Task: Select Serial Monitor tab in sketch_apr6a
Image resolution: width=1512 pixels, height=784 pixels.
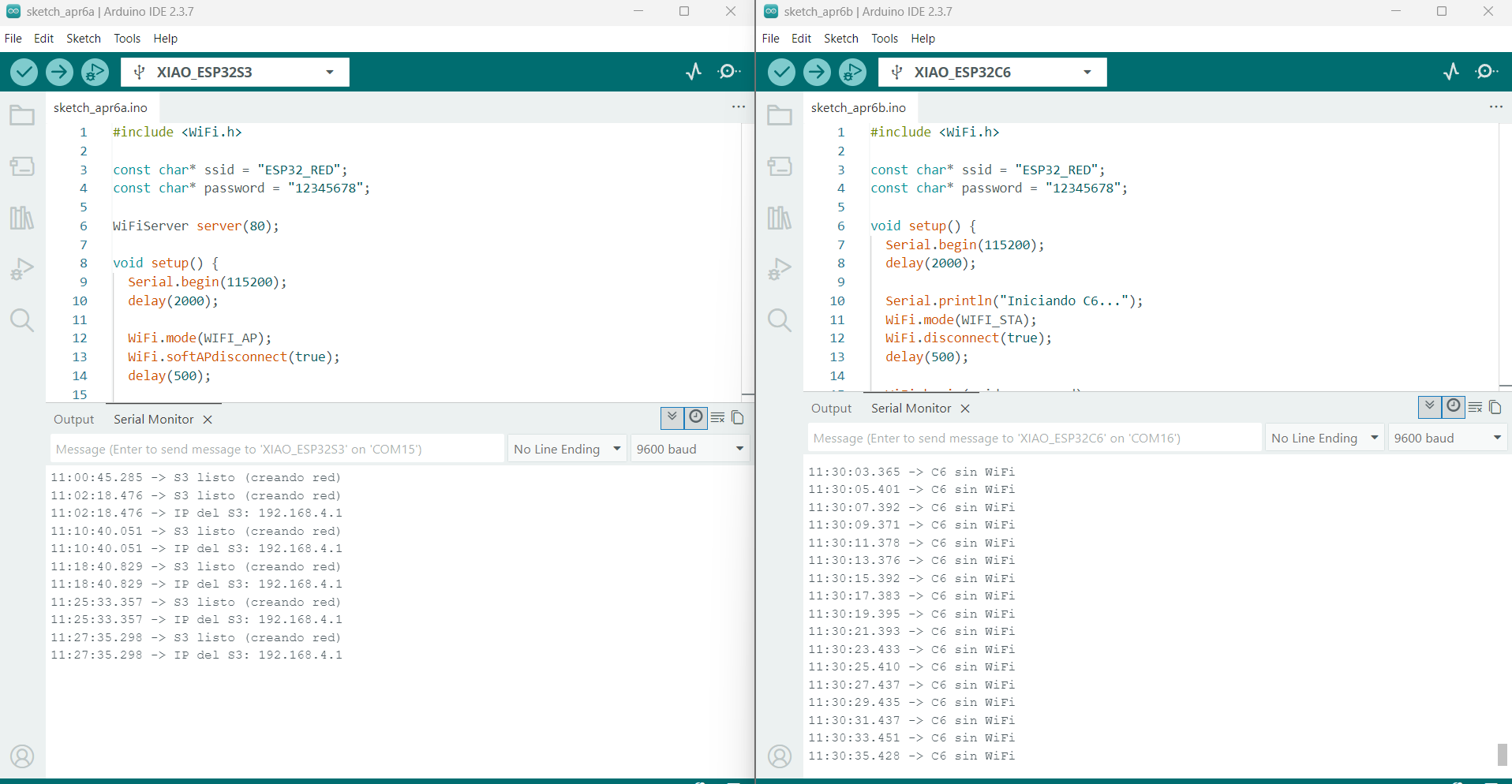Action: pyautogui.click(x=154, y=420)
